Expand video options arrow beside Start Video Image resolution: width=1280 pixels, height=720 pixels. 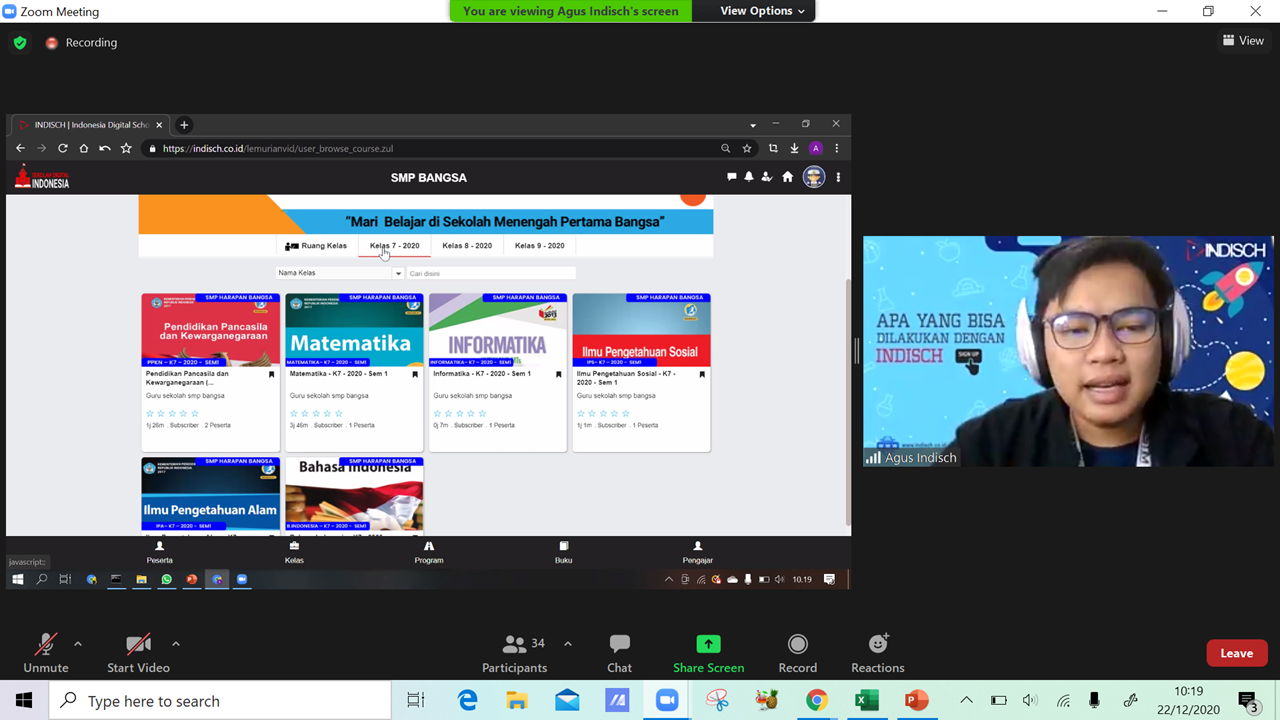click(176, 644)
